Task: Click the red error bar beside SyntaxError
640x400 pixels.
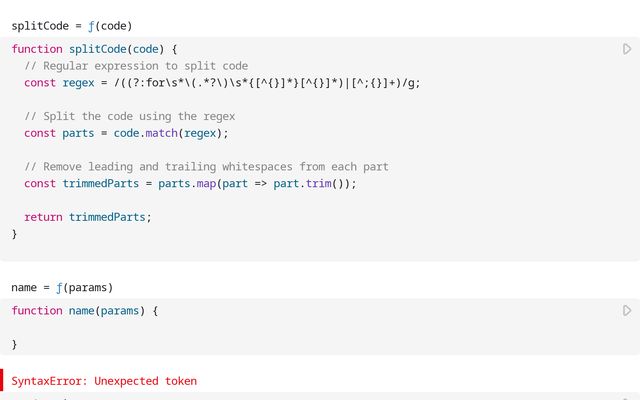Action: 2,380
